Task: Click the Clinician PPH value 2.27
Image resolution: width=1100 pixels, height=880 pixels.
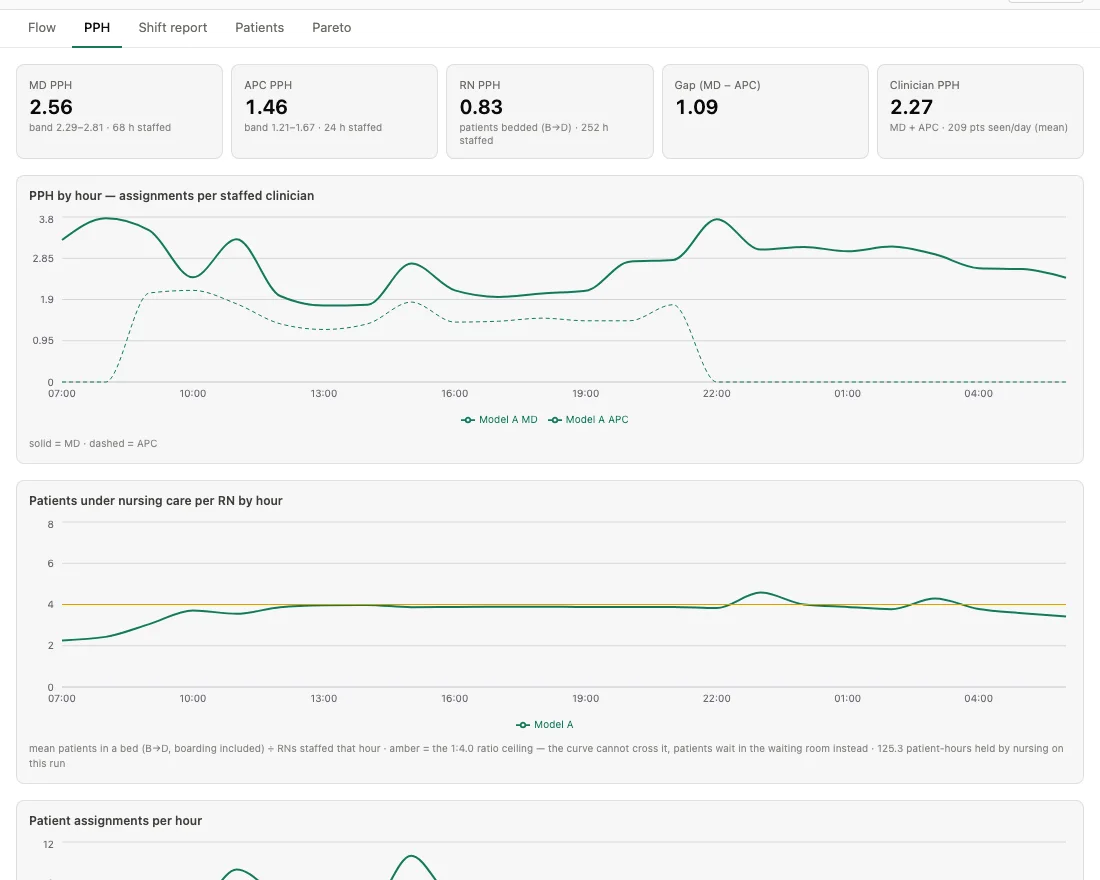Action: coord(911,107)
